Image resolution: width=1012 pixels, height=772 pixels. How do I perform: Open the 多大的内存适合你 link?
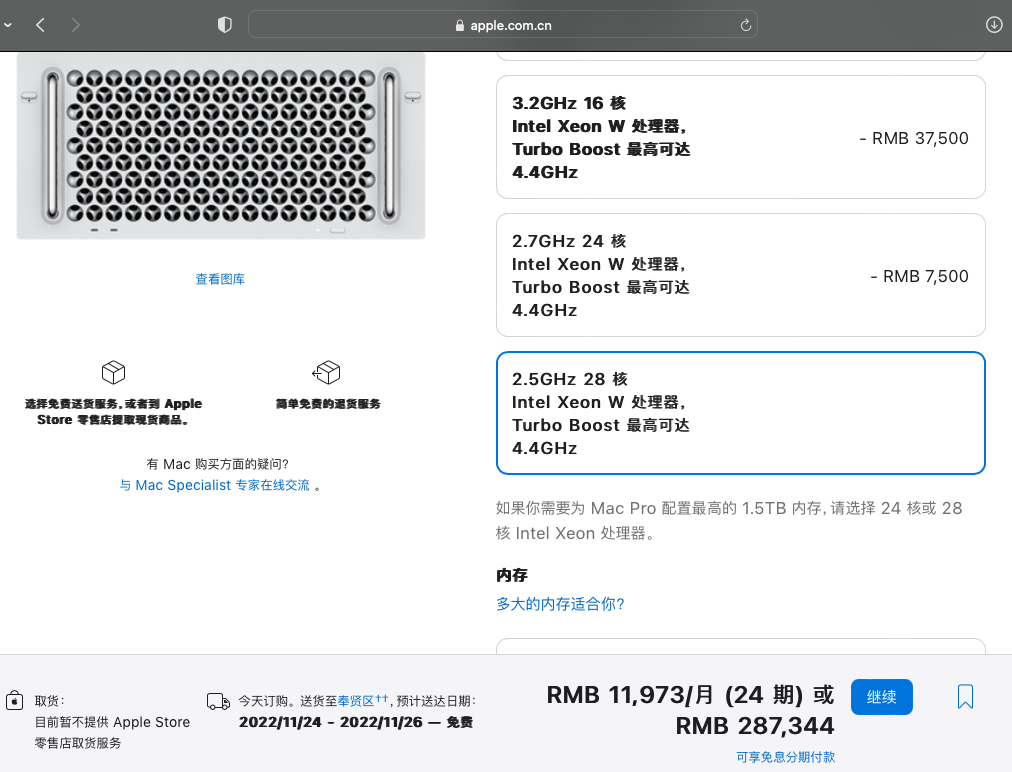pos(560,604)
